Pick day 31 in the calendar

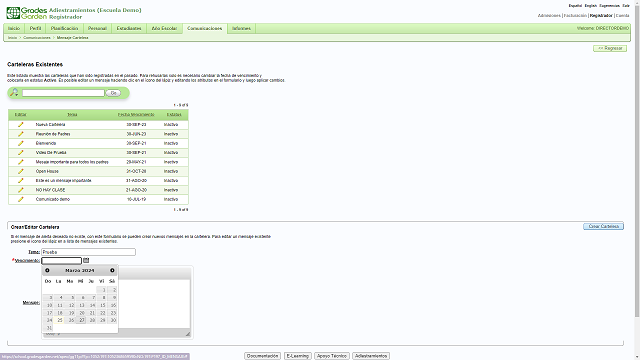pos(49,328)
